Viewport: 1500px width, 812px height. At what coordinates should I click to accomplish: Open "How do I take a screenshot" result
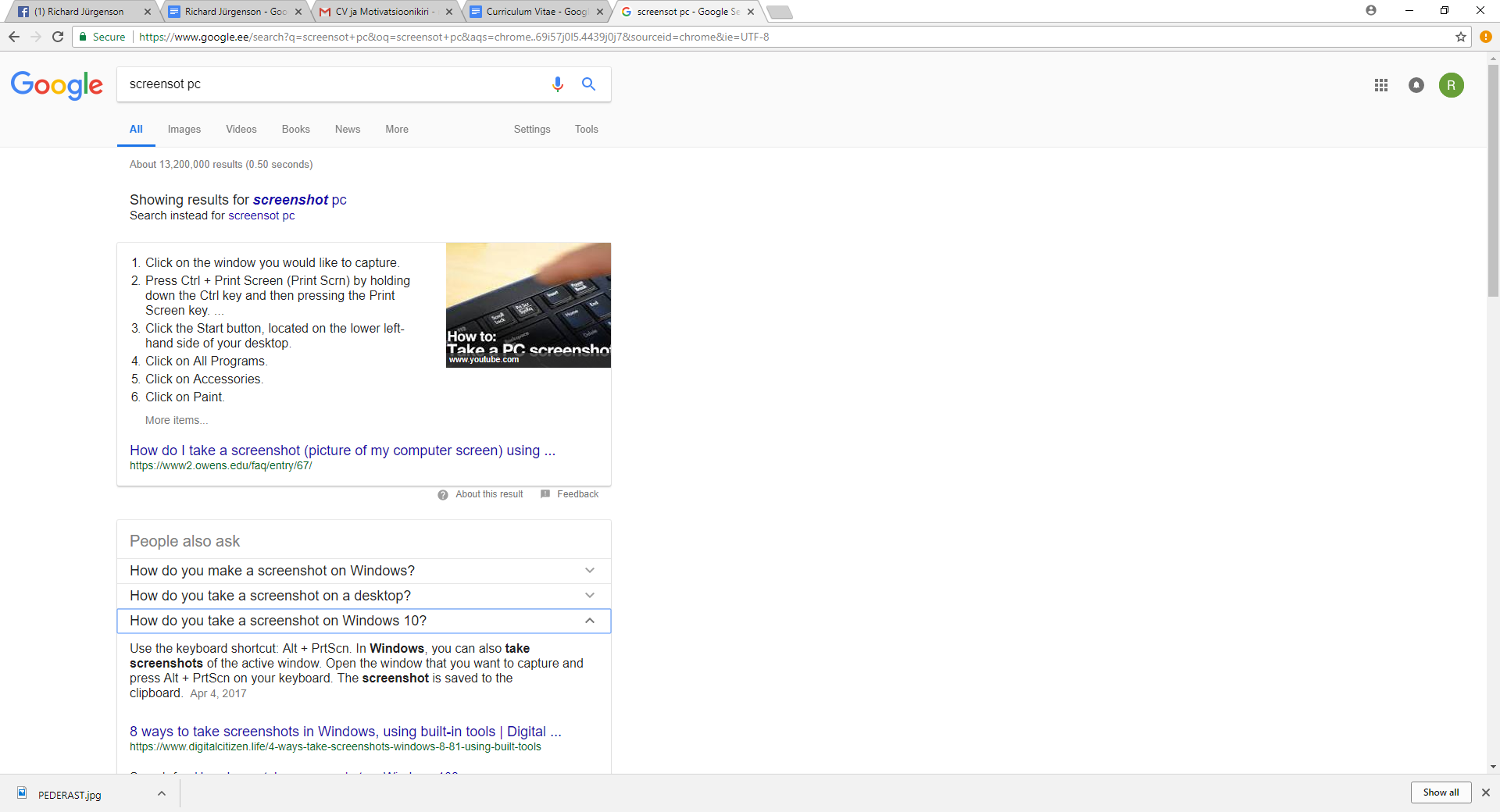pyautogui.click(x=342, y=451)
